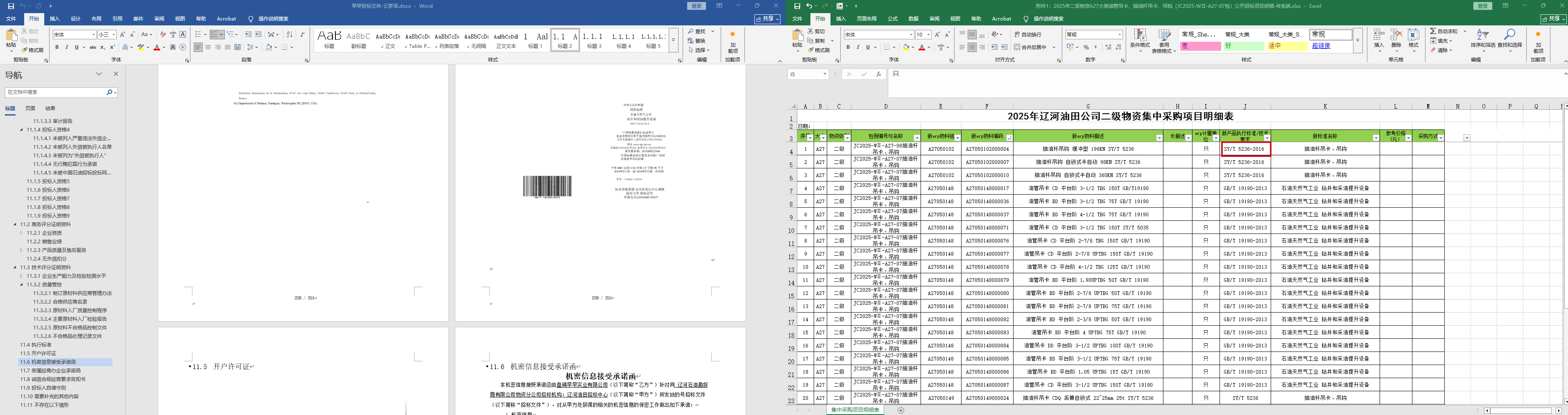Open Excel number format dropdown (常规)
This screenshot has height=415, width=1568.
(1120, 35)
